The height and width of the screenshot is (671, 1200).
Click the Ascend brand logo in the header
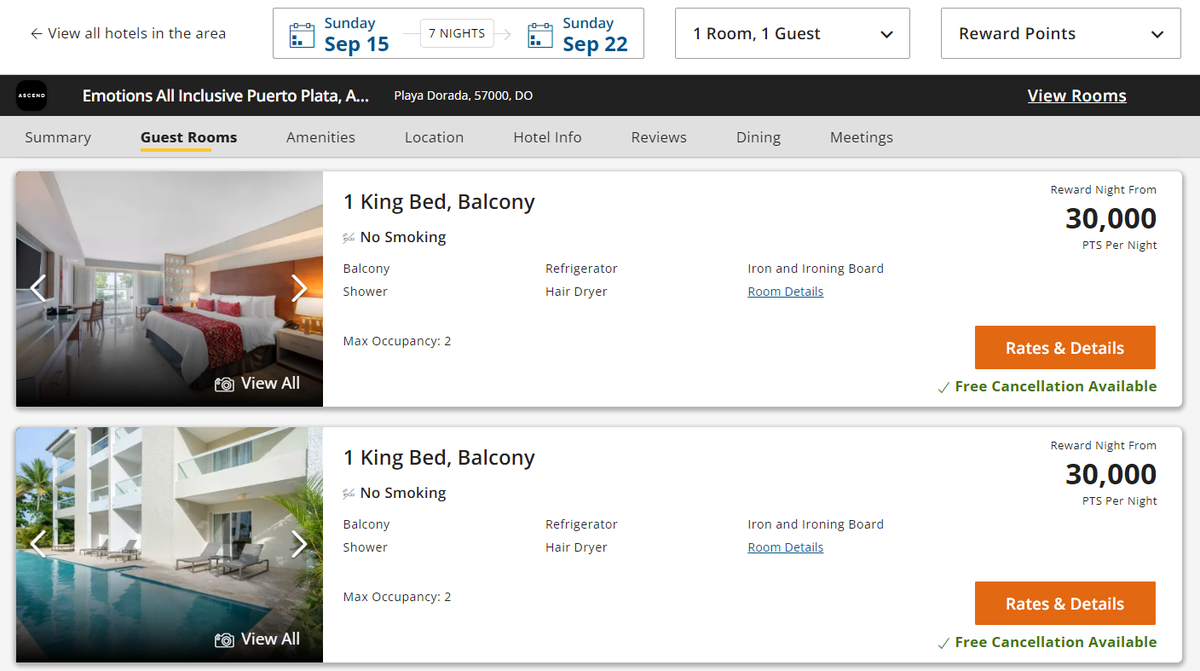[32, 96]
